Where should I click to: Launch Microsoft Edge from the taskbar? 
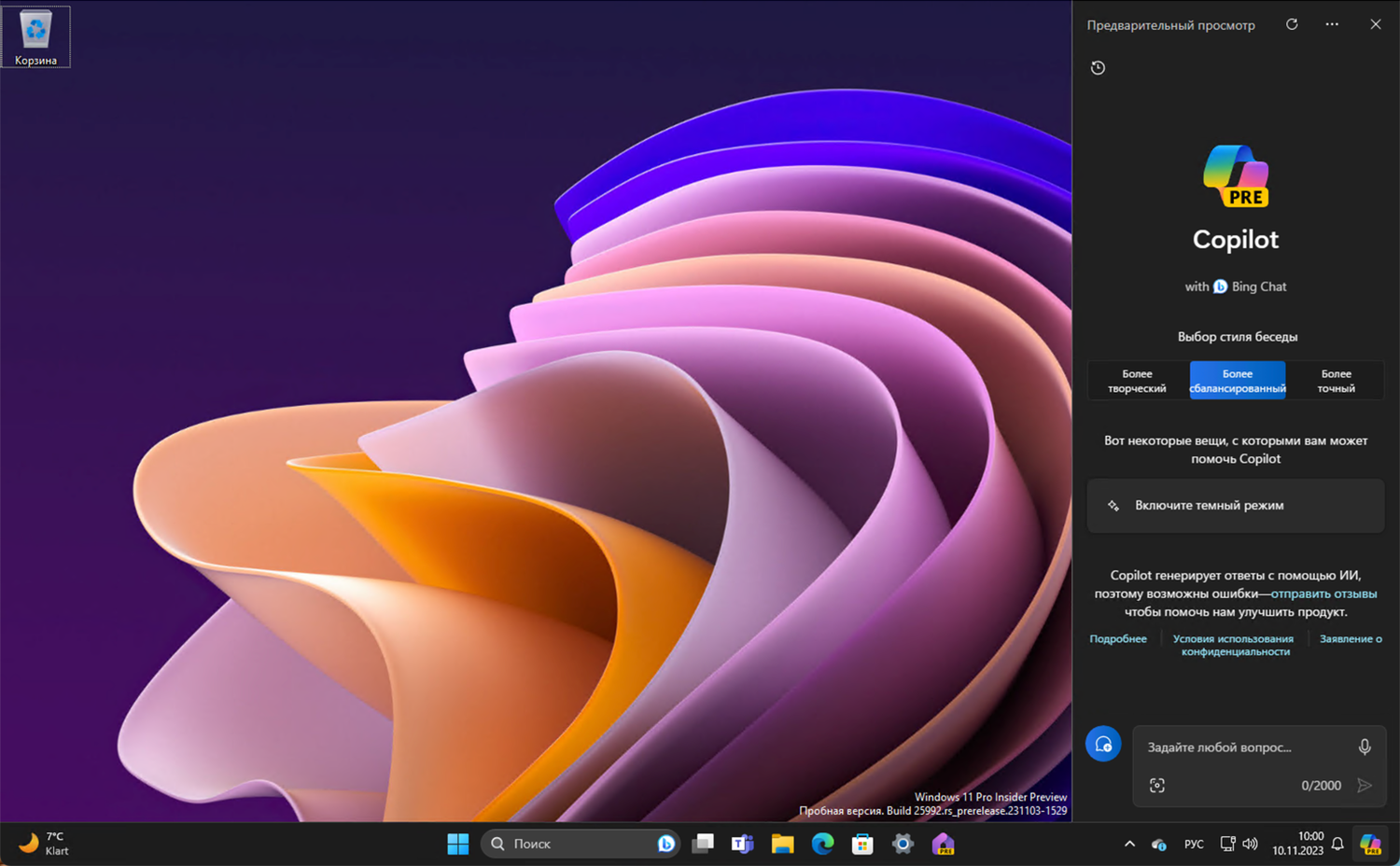(x=822, y=845)
